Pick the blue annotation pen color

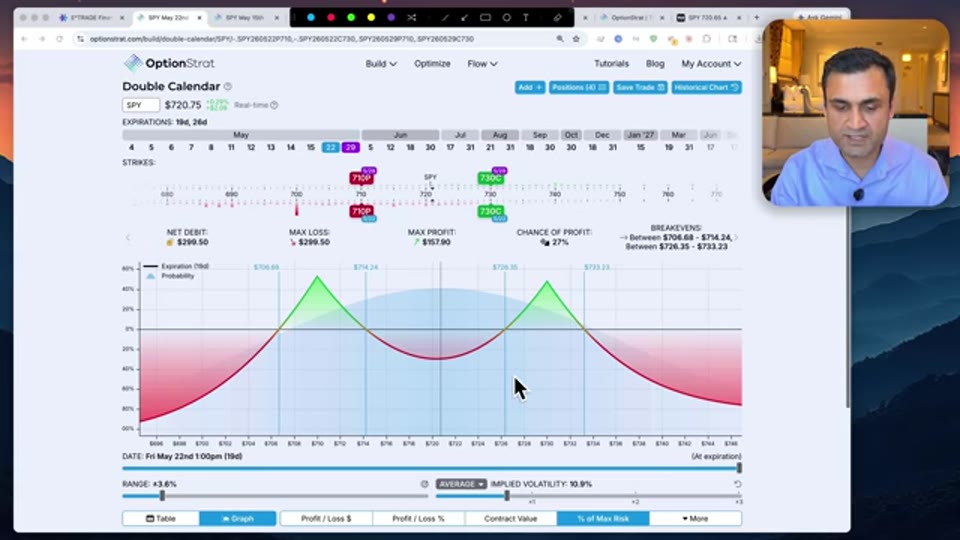click(x=311, y=18)
